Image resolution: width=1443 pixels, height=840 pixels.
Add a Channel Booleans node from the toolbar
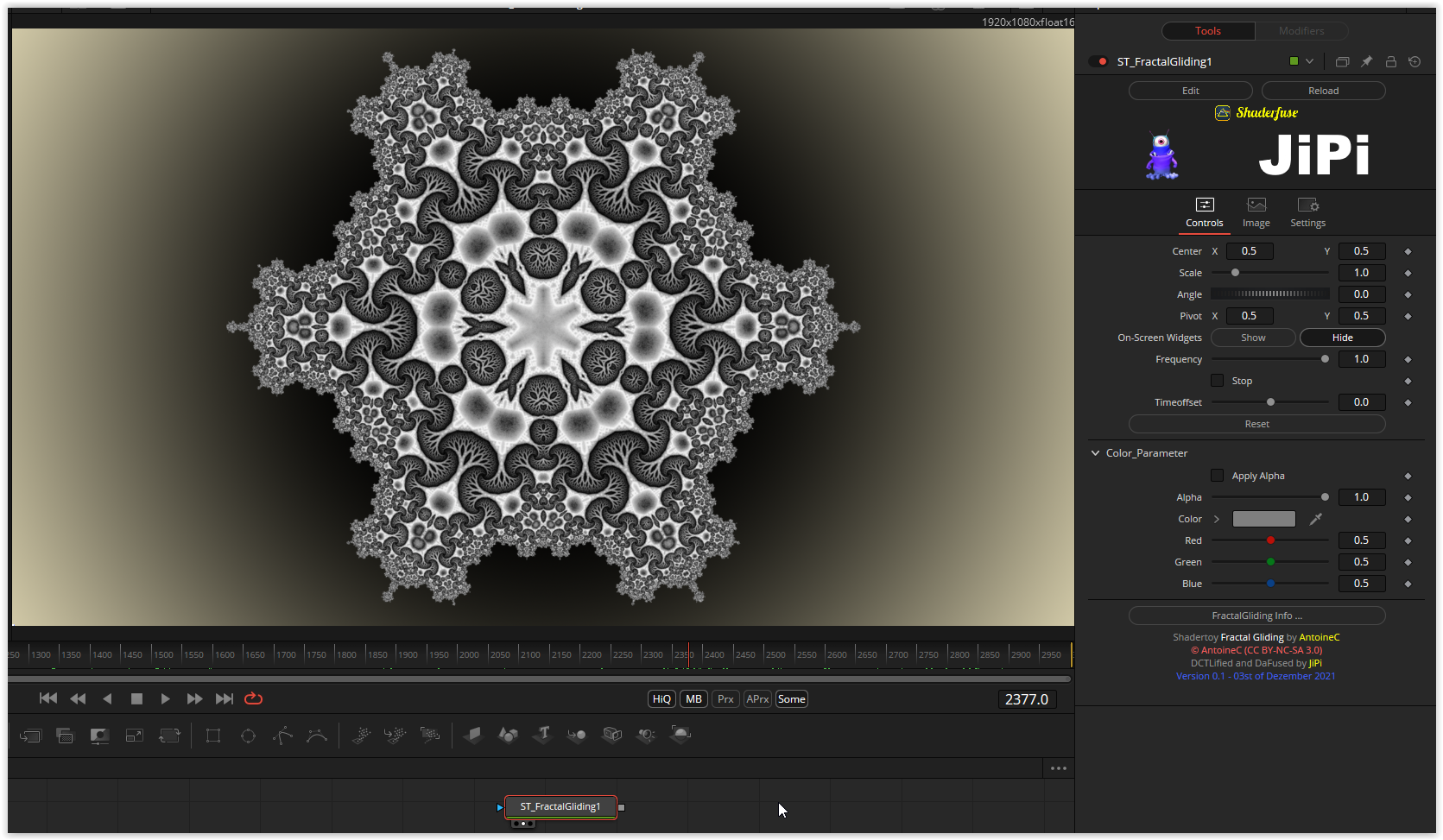click(65, 736)
